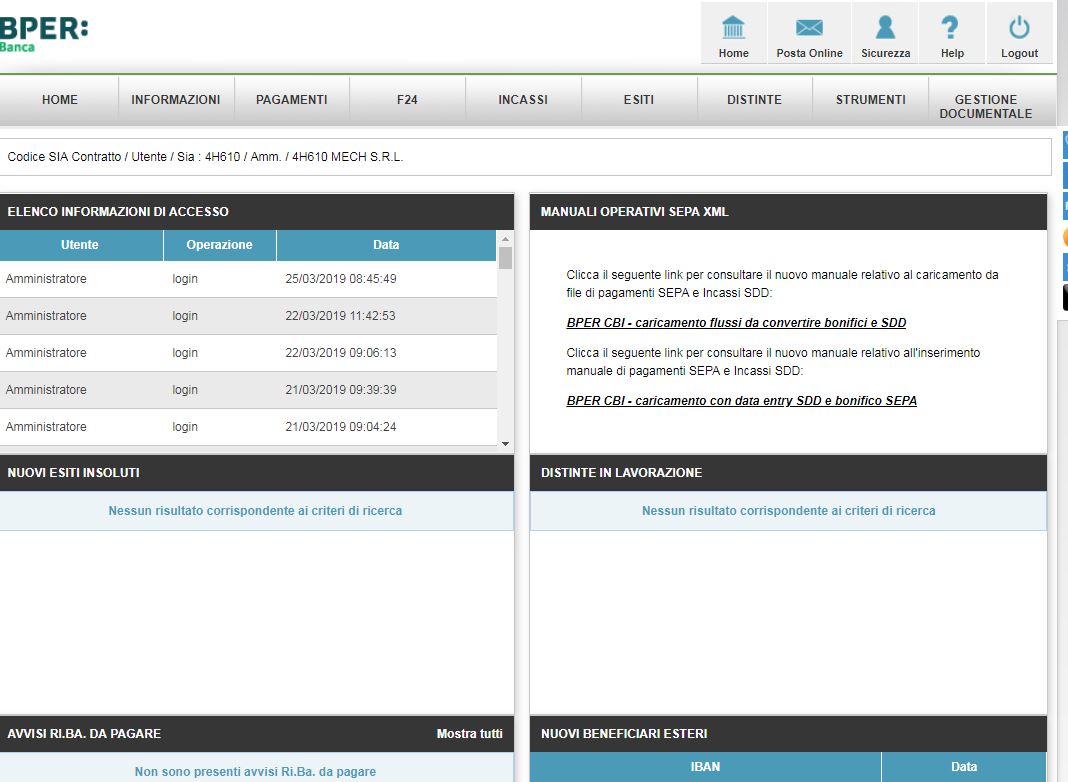The image size is (1068, 782).
Task: Select the 25/03/2019 08:45:49 login row
Action: pyautogui.click(x=248, y=279)
